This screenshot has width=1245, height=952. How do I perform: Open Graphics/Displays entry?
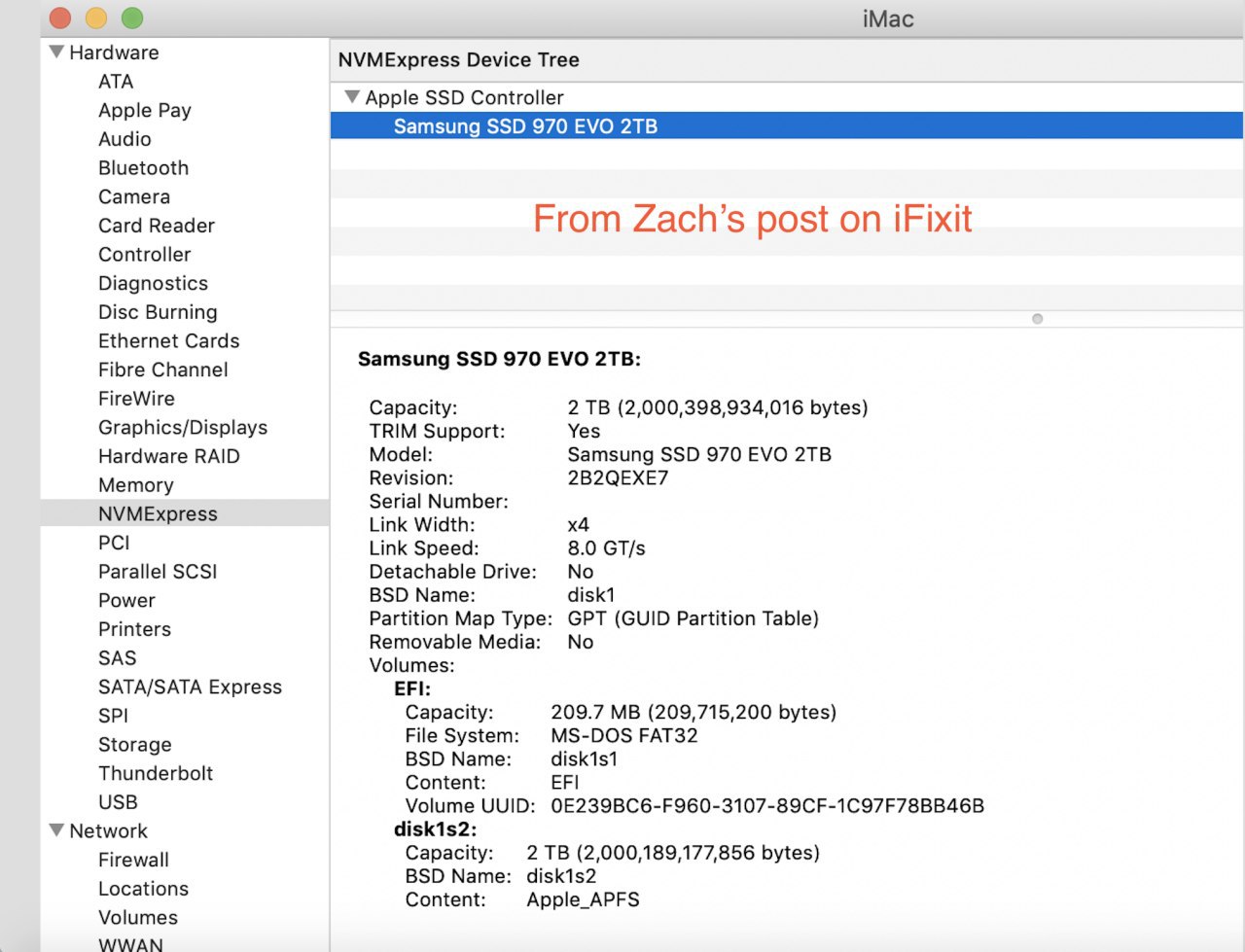coord(183,427)
